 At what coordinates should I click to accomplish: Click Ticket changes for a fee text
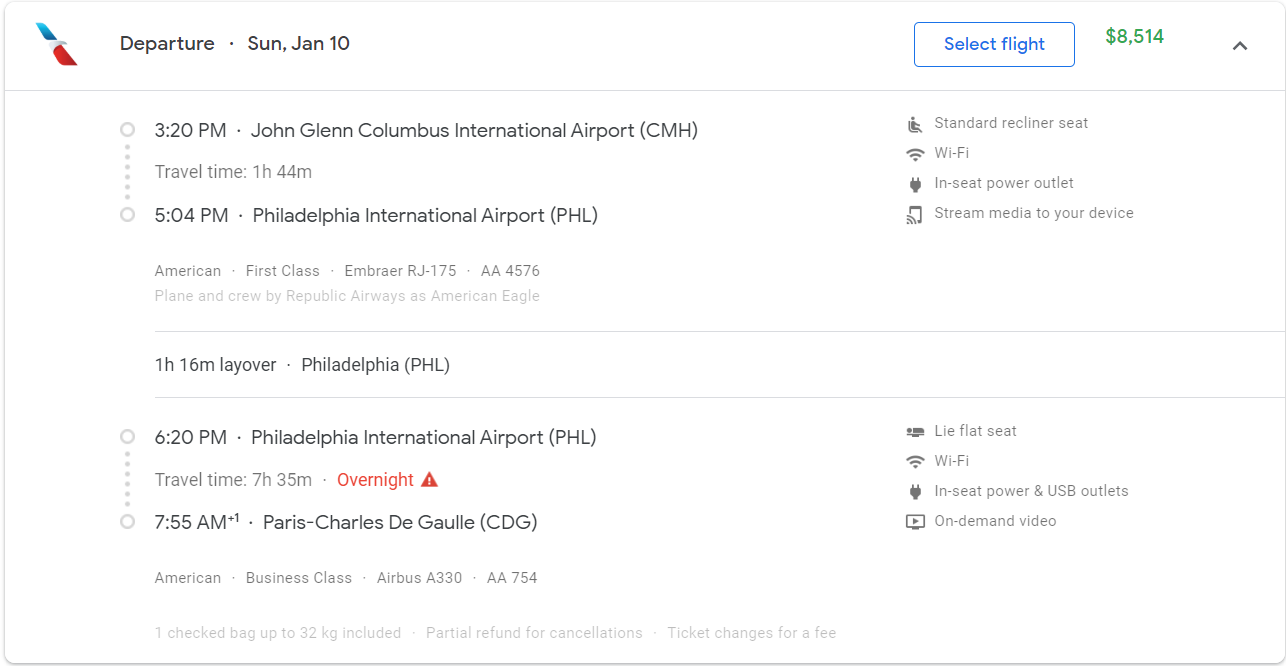coord(751,633)
